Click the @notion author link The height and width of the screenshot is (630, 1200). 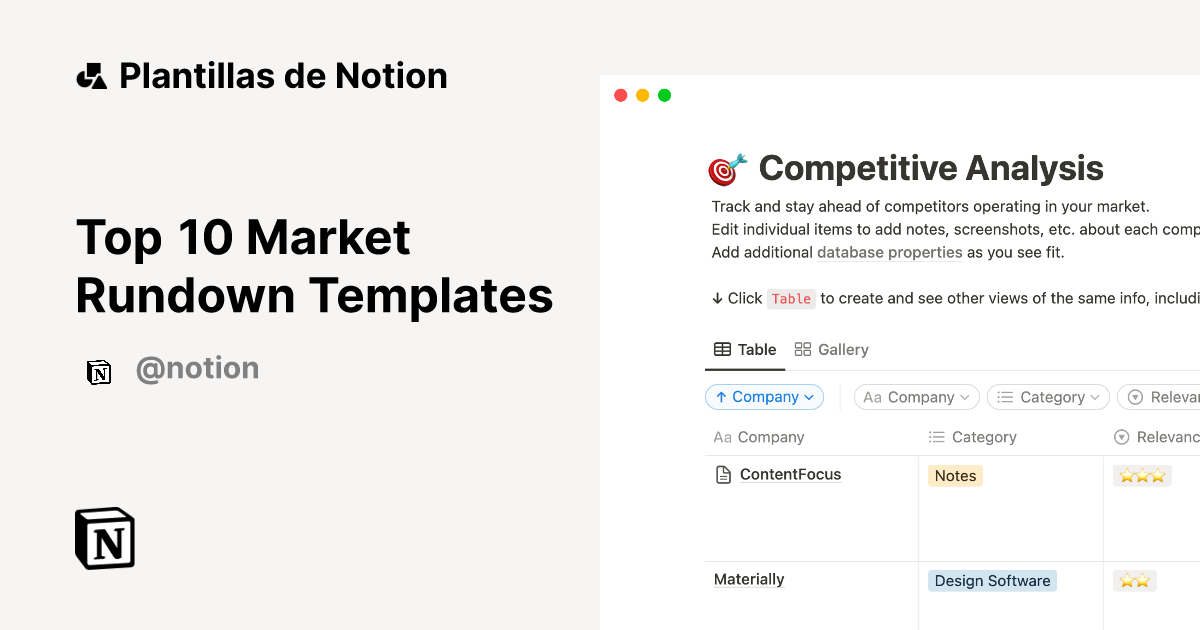198,368
